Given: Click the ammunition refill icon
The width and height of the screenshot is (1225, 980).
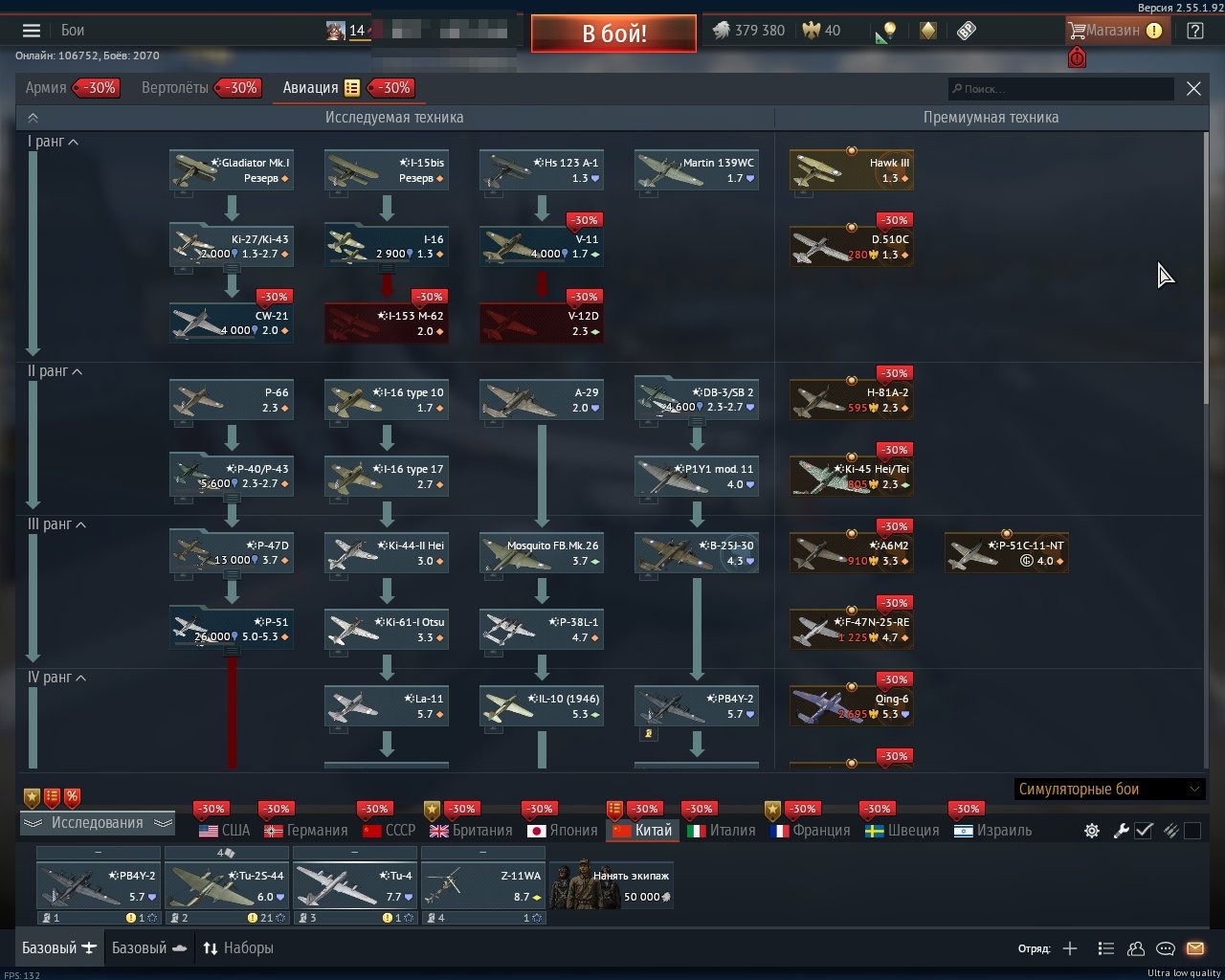Looking at the screenshot, I should (x=1171, y=831).
